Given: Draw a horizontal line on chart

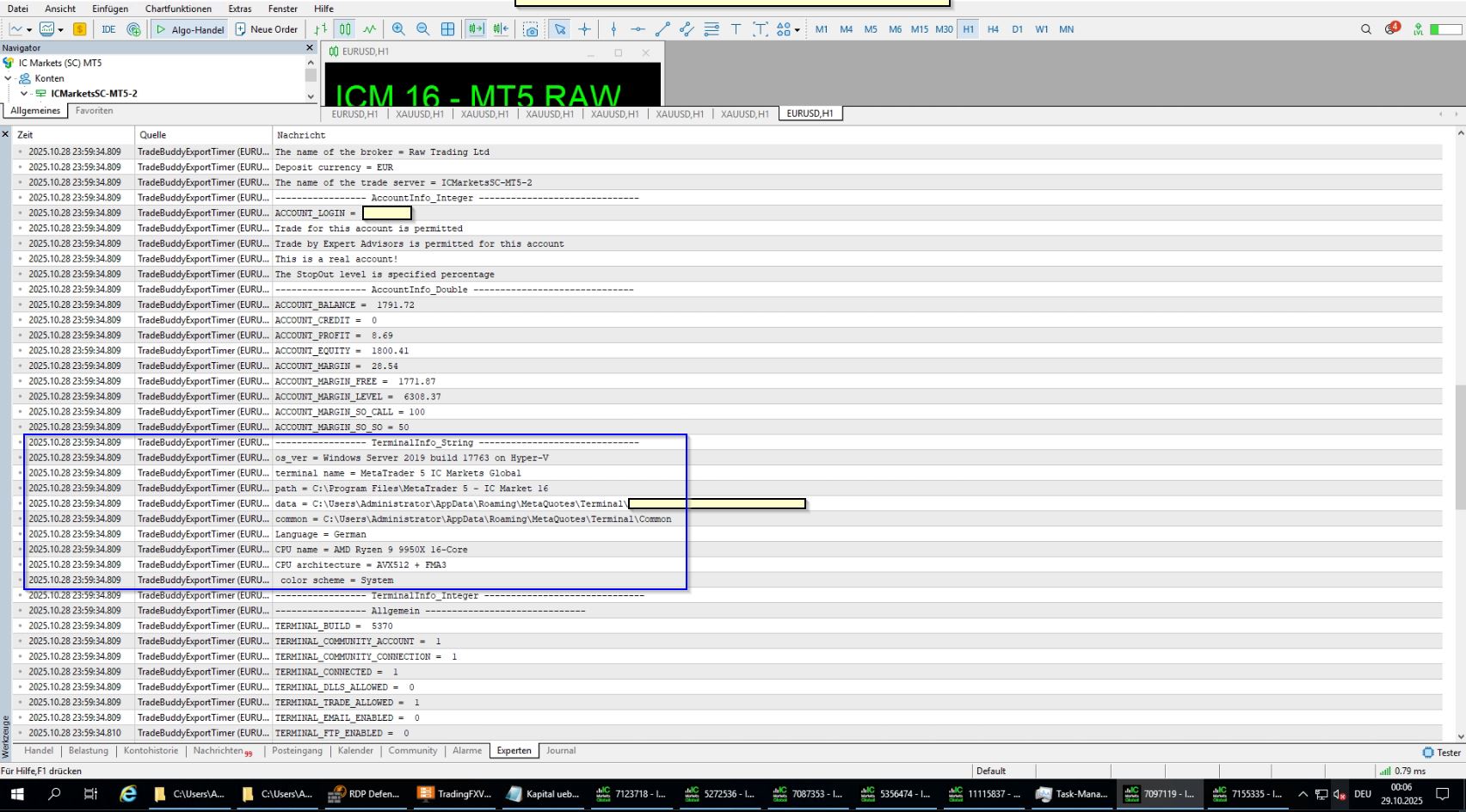Looking at the screenshot, I should coord(638,29).
